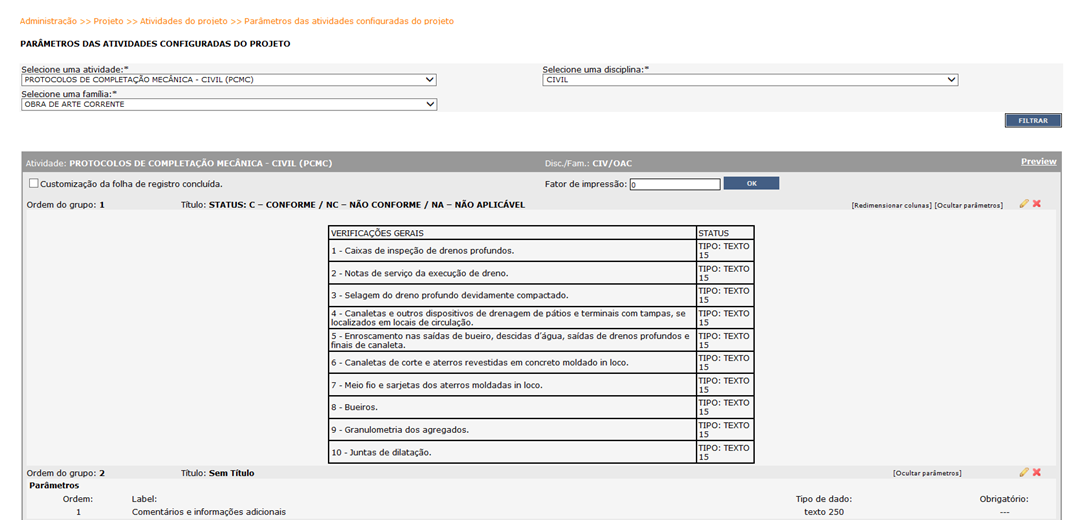1069x525 pixels.
Task: Select the 'texto 250' data type value
Action: tap(824, 511)
